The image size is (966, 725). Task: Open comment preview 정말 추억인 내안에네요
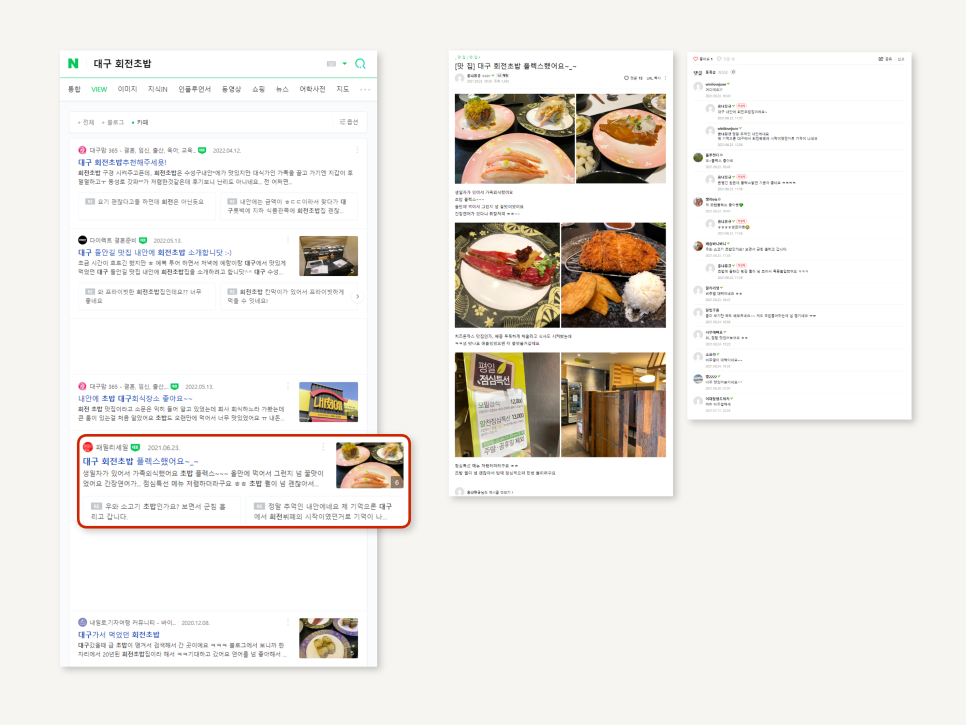point(324,511)
